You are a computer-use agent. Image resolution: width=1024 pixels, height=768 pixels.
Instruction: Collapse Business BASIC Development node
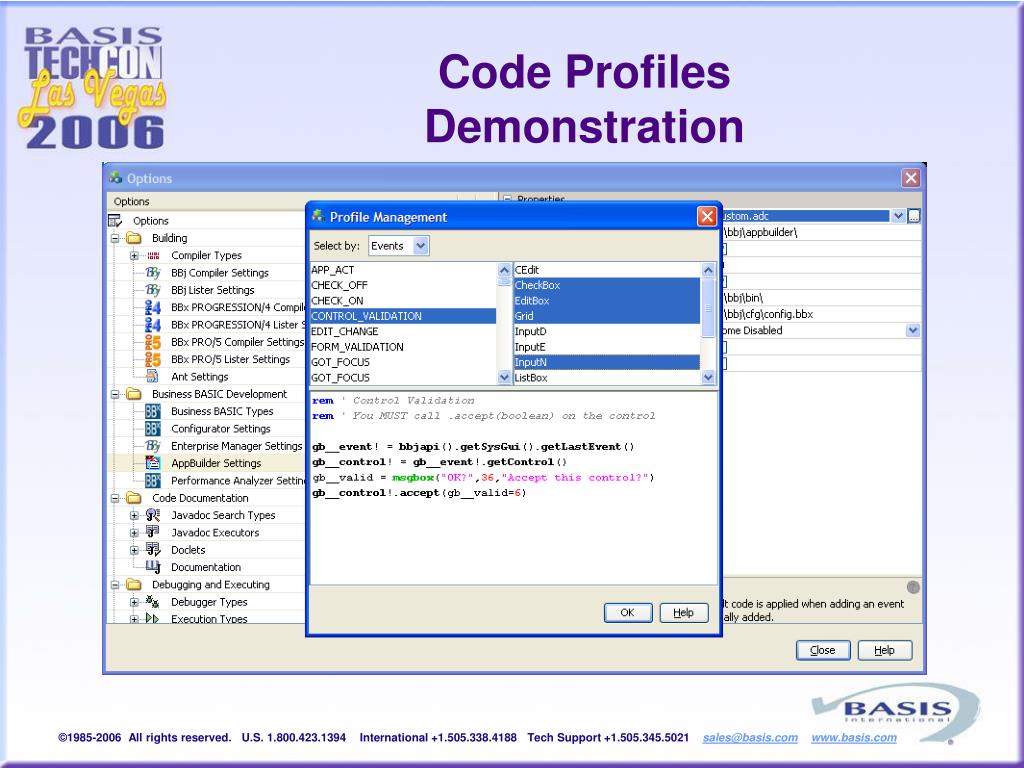(x=116, y=394)
